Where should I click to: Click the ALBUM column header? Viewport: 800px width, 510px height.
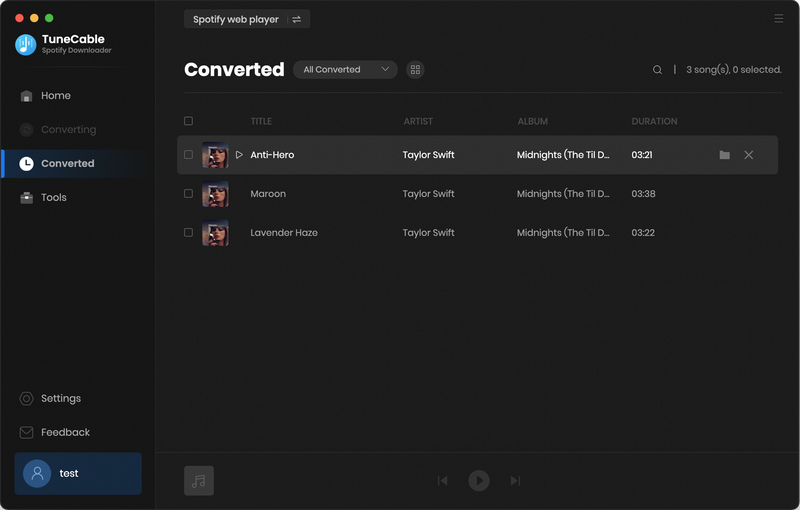tap(533, 121)
